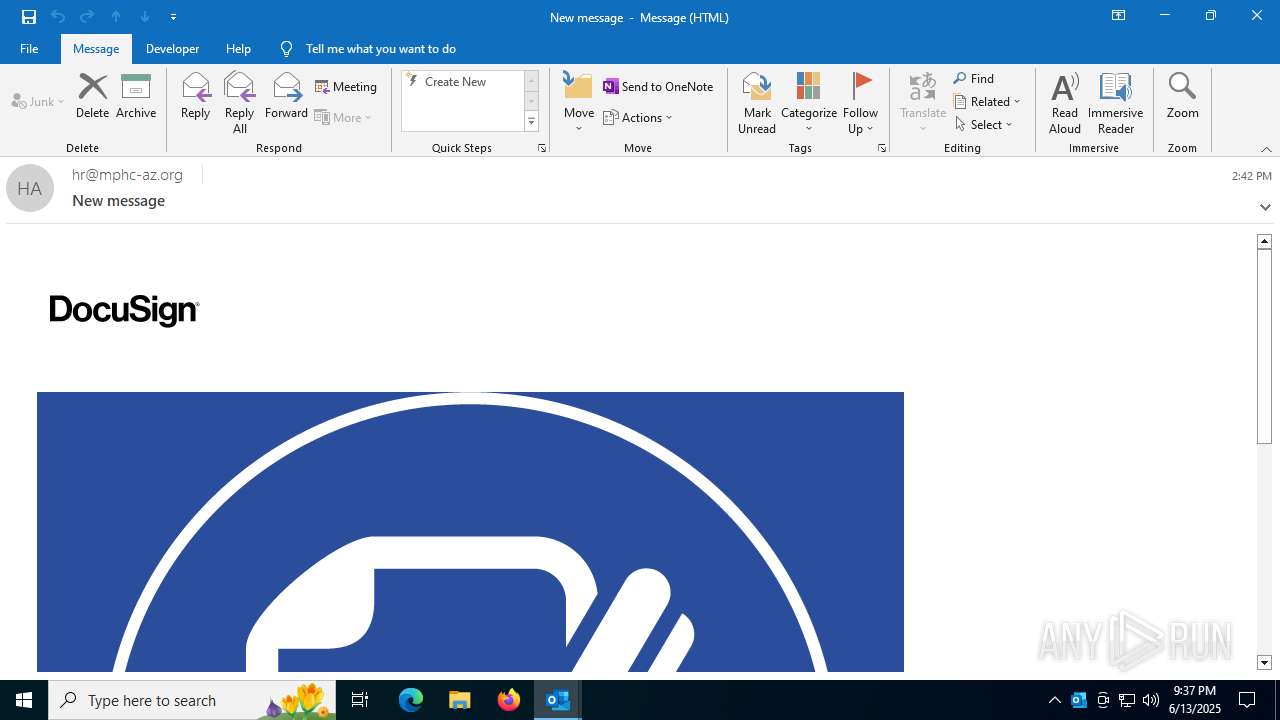
Task: Open the Windows Start menu
Action: (x=24, y=700)
